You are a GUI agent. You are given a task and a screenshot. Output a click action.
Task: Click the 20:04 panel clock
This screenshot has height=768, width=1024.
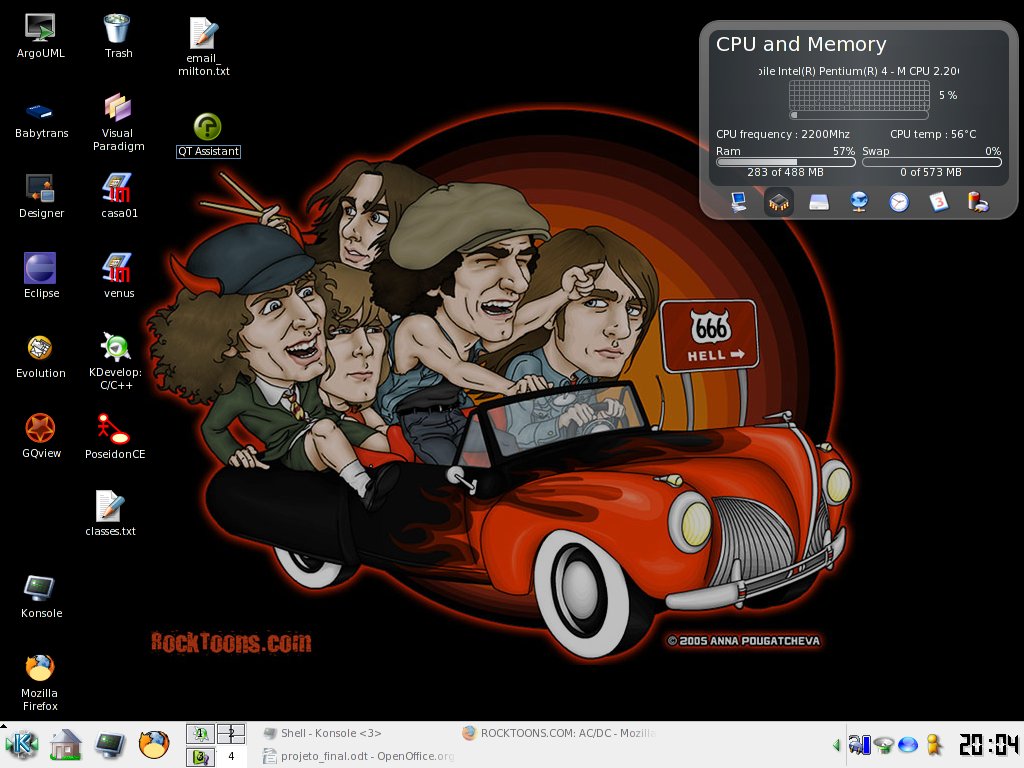coord(988,745)
